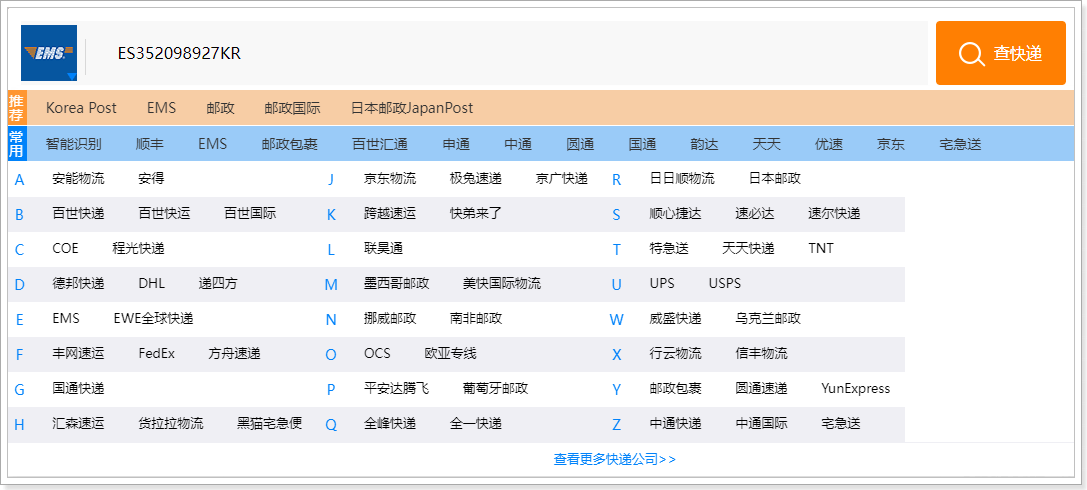This screenshot has width=1087, height=490.
Task: Select 京东 in the common couriers bar
Action: pyautogui.click(x=890, y=144)
